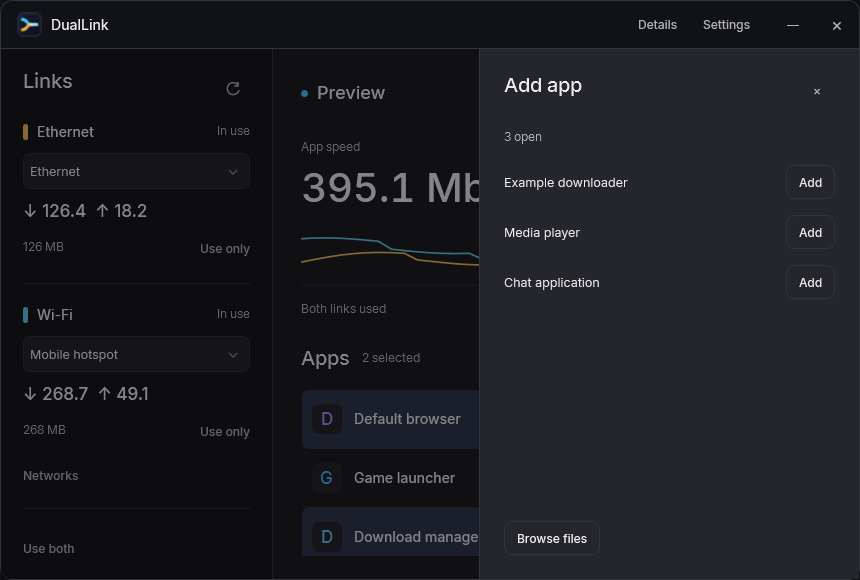Open the Settings menu

726,25
